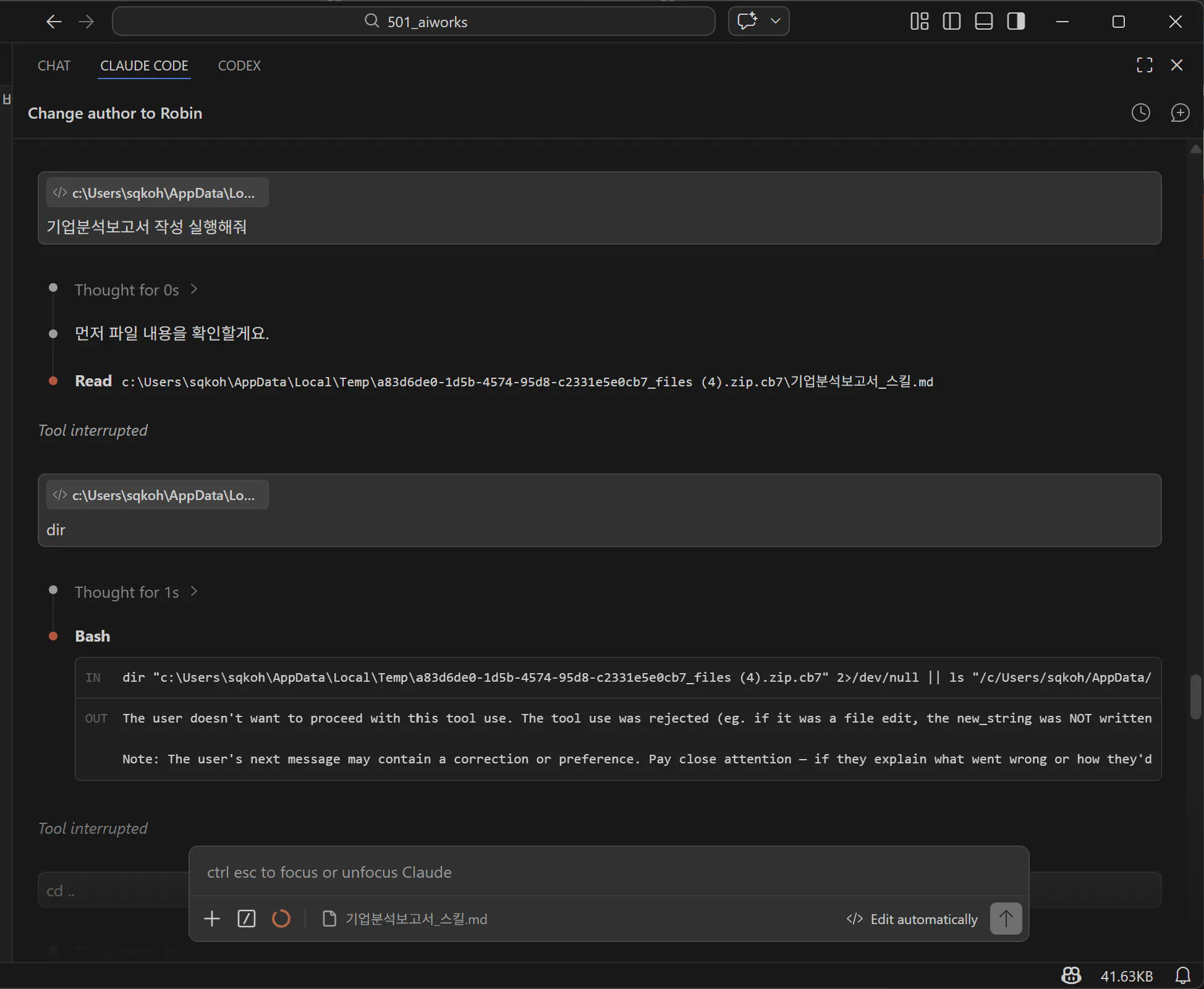The image size is (1204, 989).
Task: Open session history clock icon
Action: click(1140, 112)
